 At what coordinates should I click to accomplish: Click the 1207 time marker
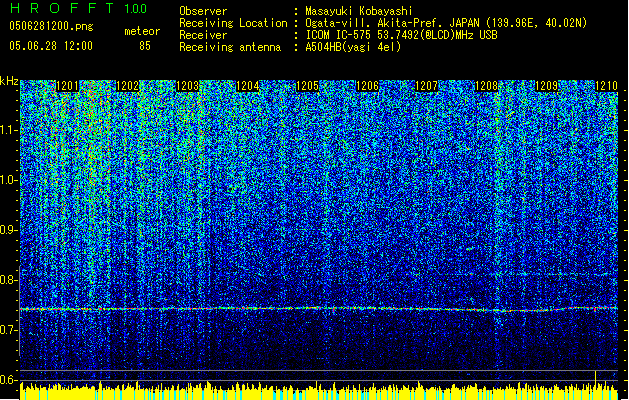[x=426, y=86]
